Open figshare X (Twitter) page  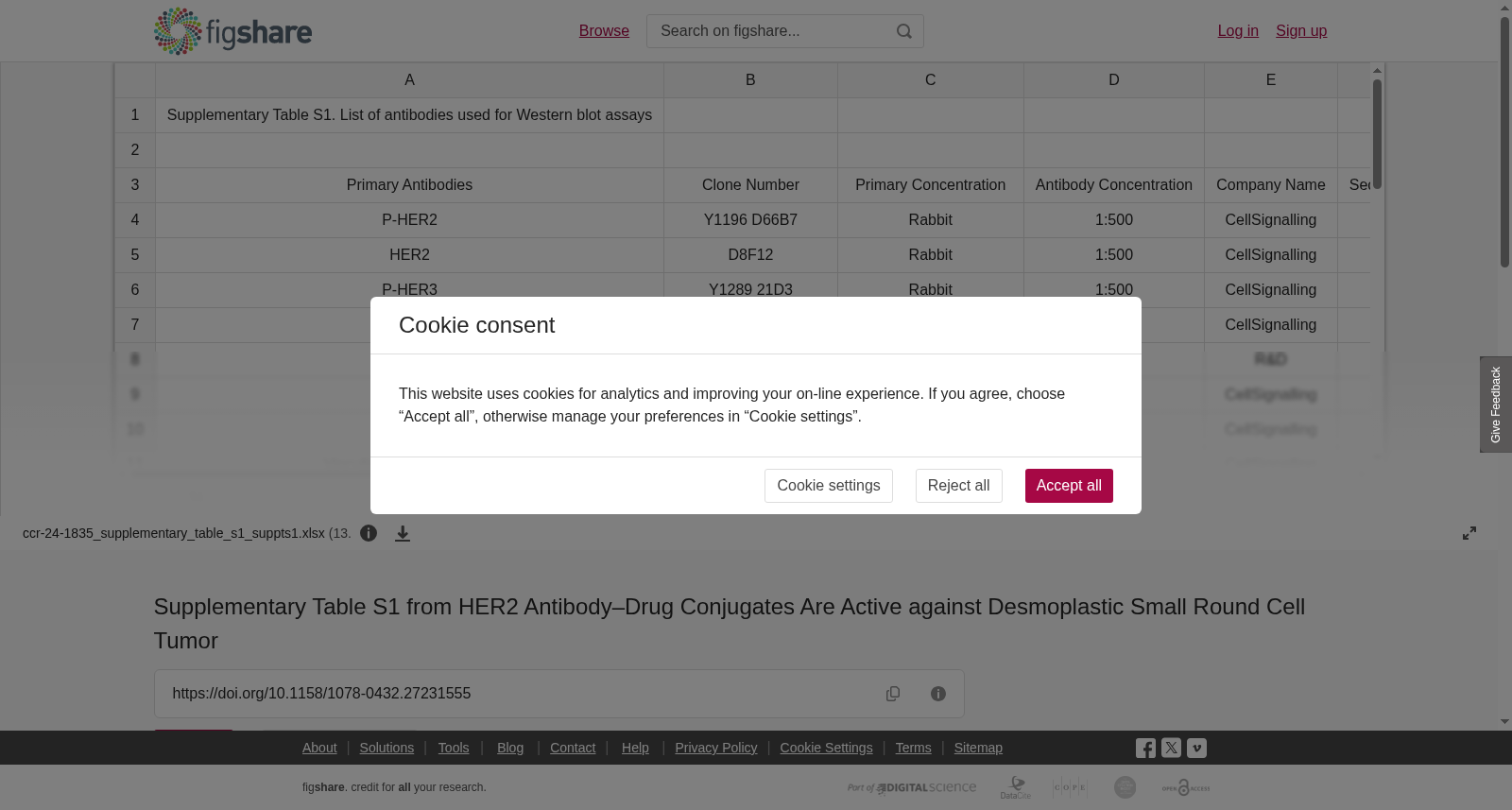[1171, 748]
